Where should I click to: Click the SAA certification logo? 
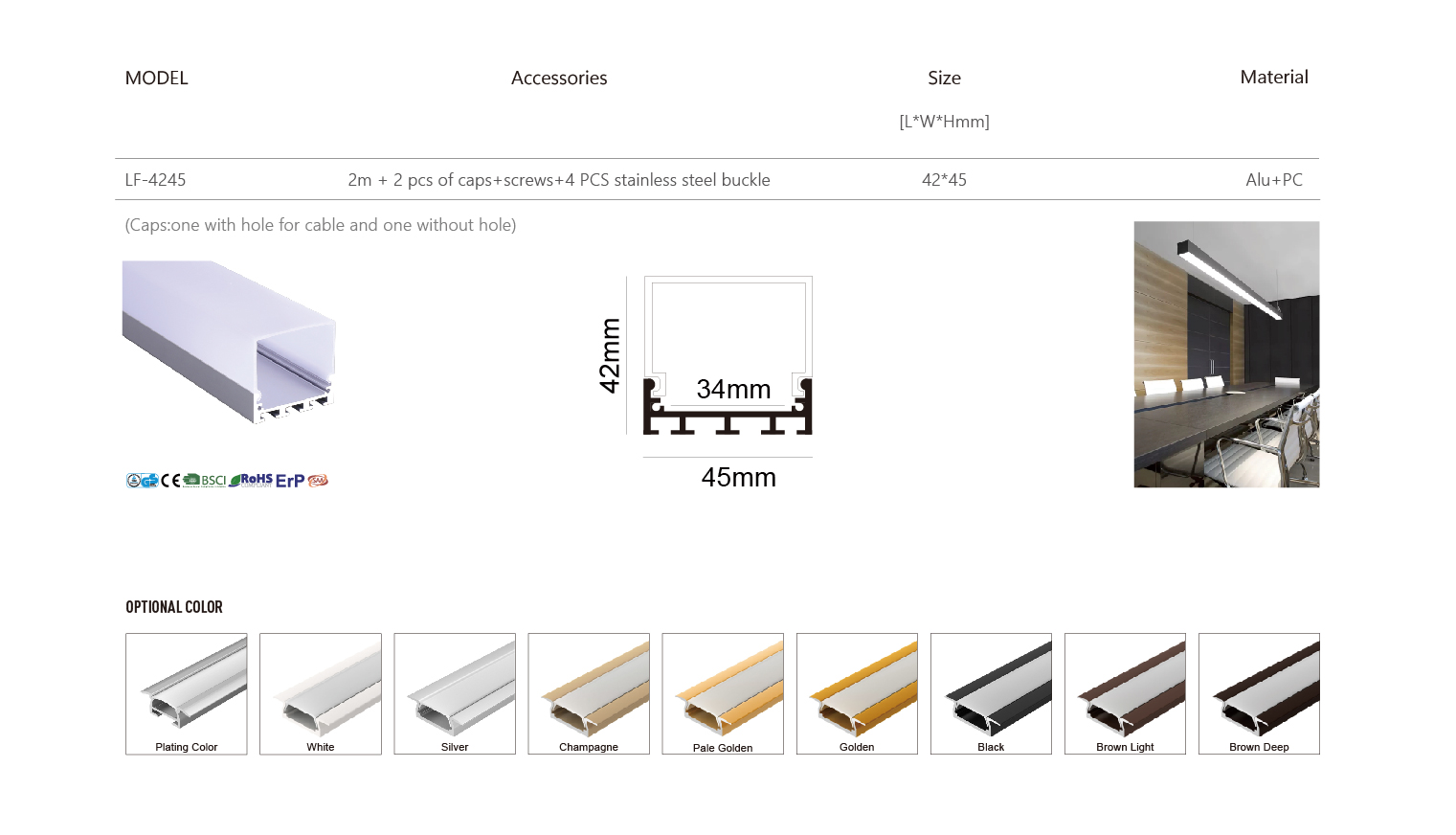318,481
